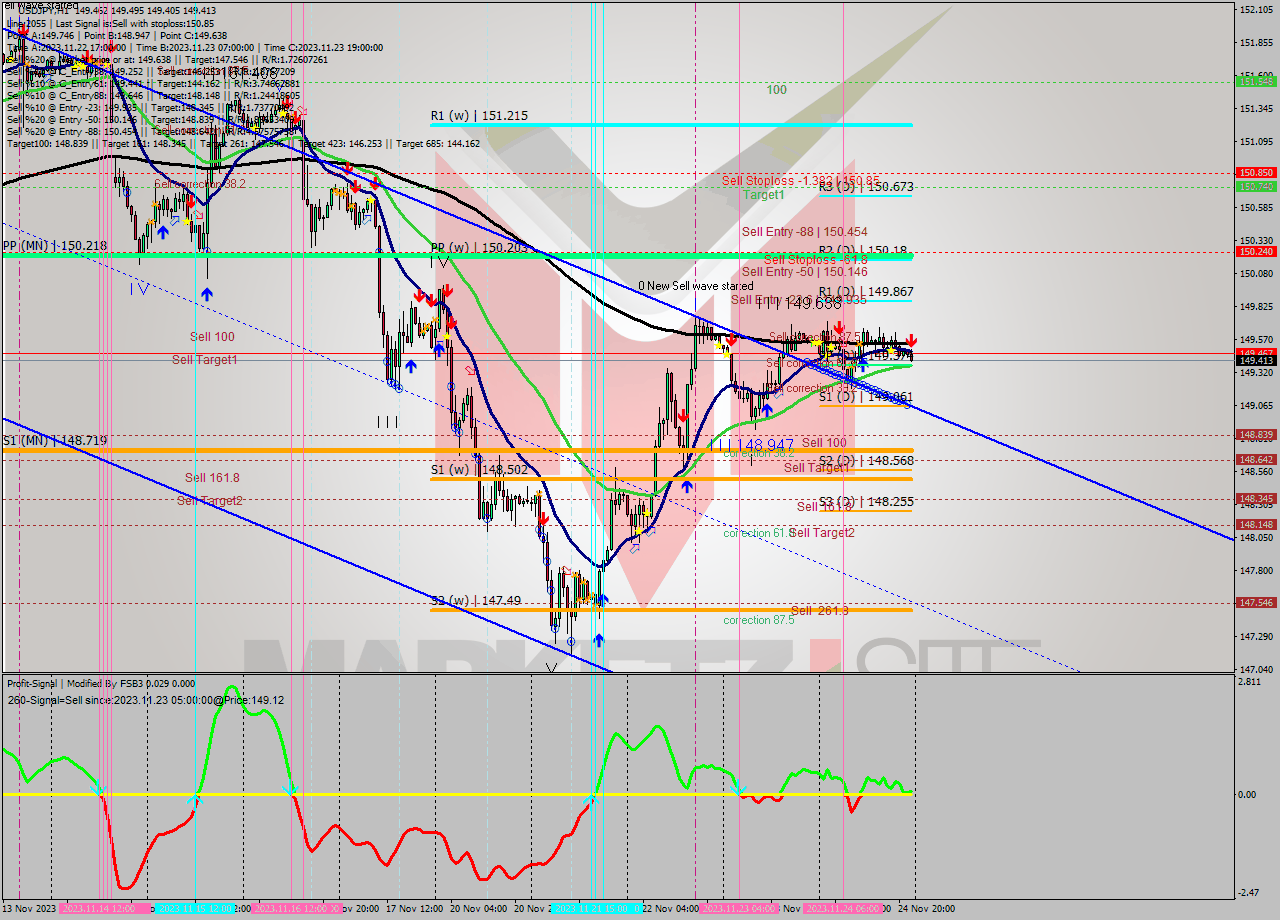
Task: Click the blue buy arrow near the 147.49 low
Action: click(598, 640)
